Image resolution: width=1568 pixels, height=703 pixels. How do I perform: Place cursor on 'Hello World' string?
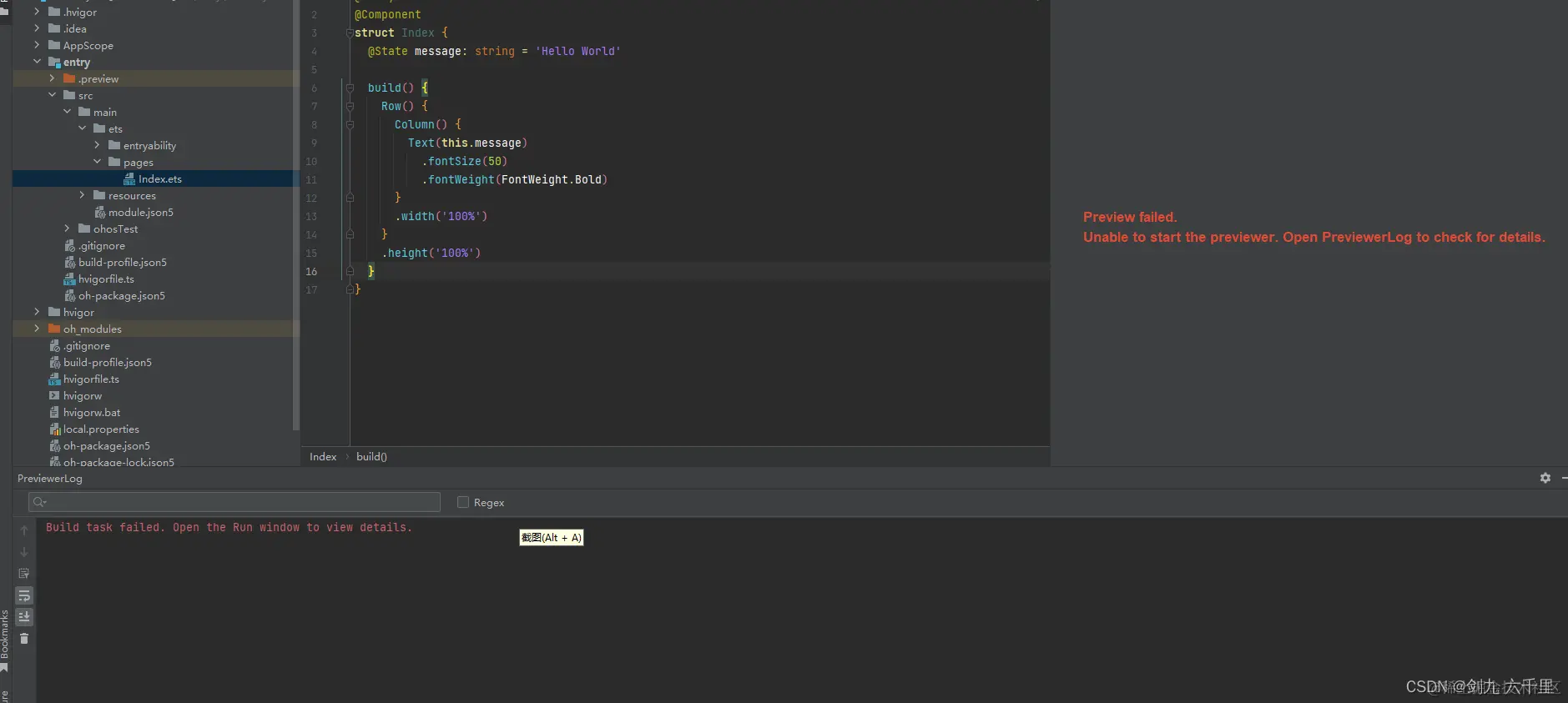click(578, 52)
